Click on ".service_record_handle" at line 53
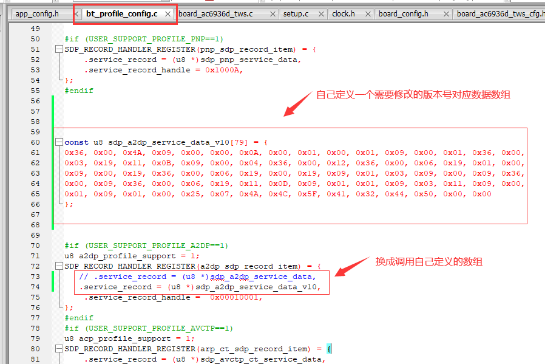Image resolution: width=545 pixels, height=364 pixels. click(137, 70)
